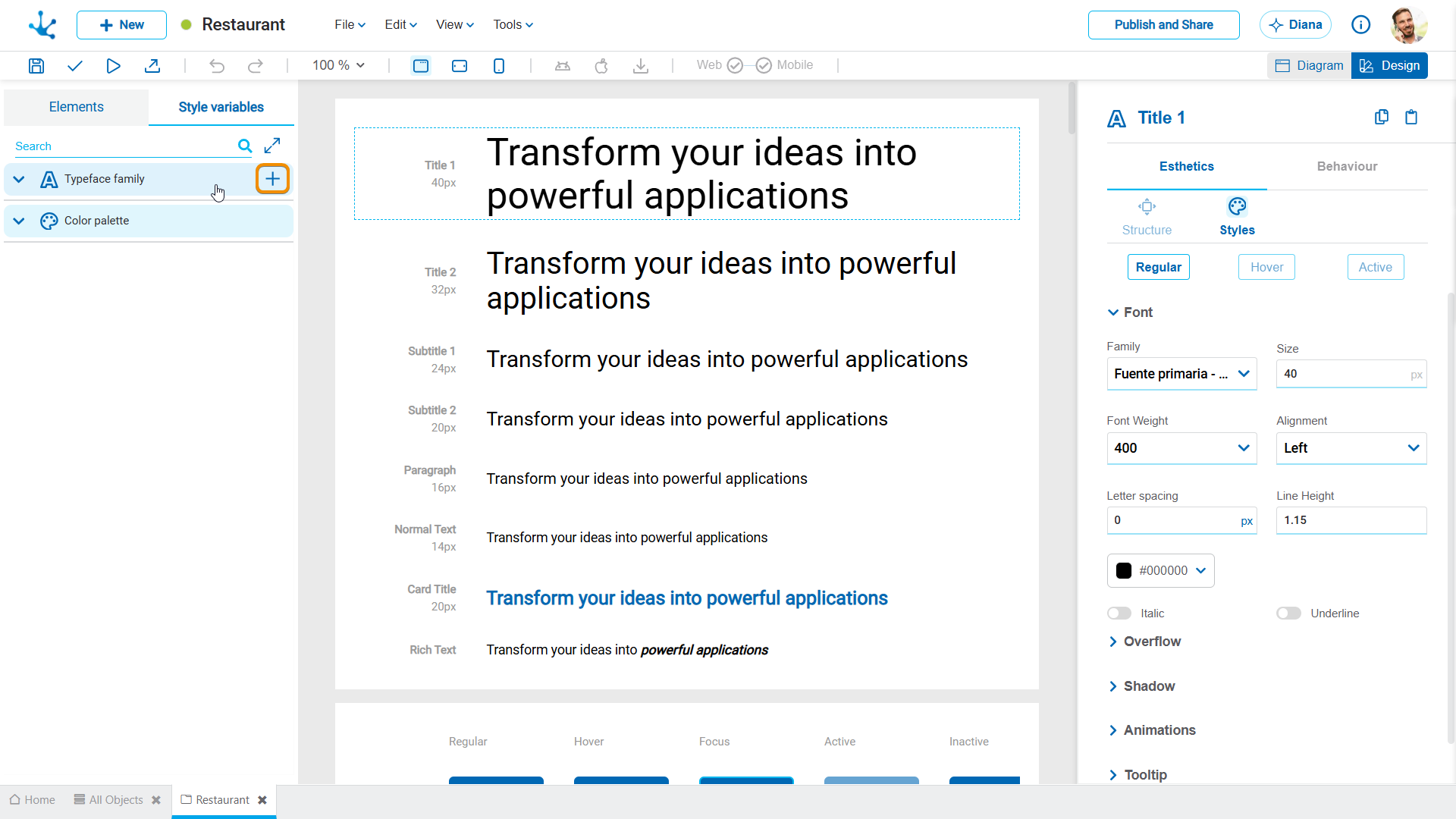1456x819 pixels.
Task: Click the New button
Action: (x=121, y=25)
